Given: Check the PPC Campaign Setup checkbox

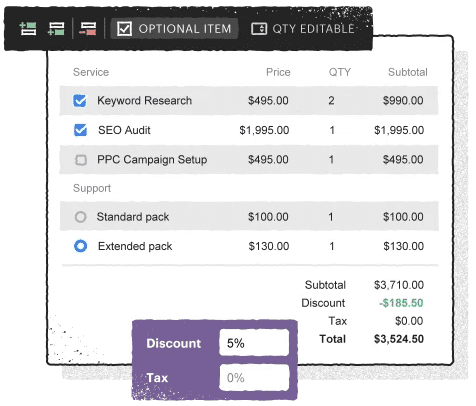Looking at the screenshot, I should coord(81,160).
